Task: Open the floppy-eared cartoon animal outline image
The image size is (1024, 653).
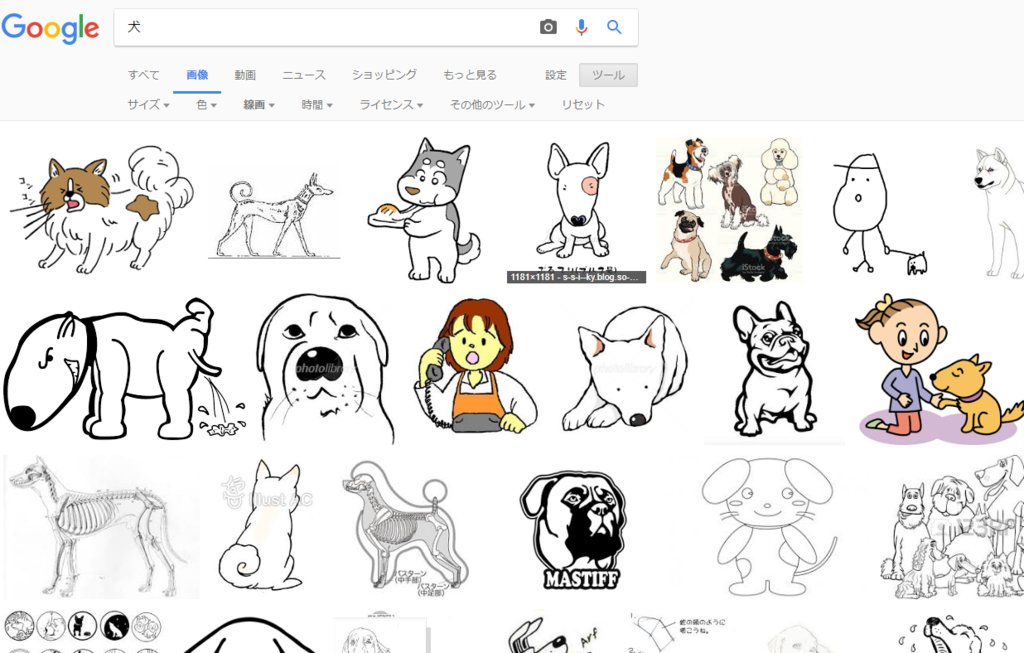Action: click(769, 527)
